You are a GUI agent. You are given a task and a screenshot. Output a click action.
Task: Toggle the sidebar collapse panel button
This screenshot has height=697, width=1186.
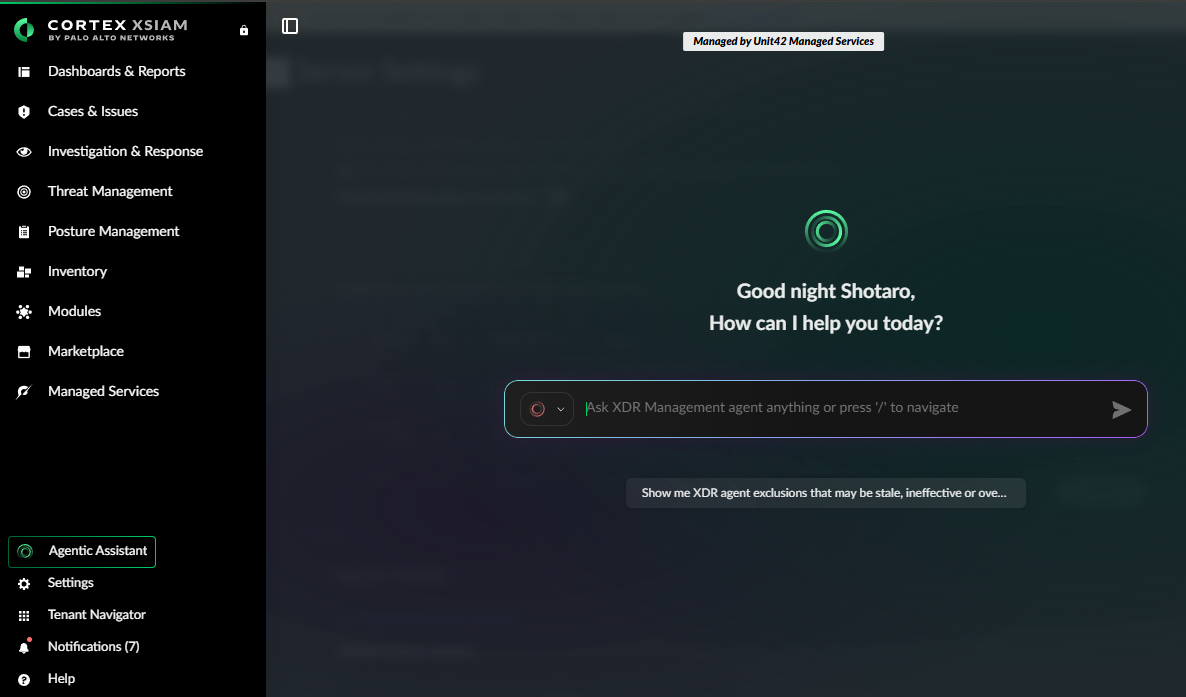point(290,26)
